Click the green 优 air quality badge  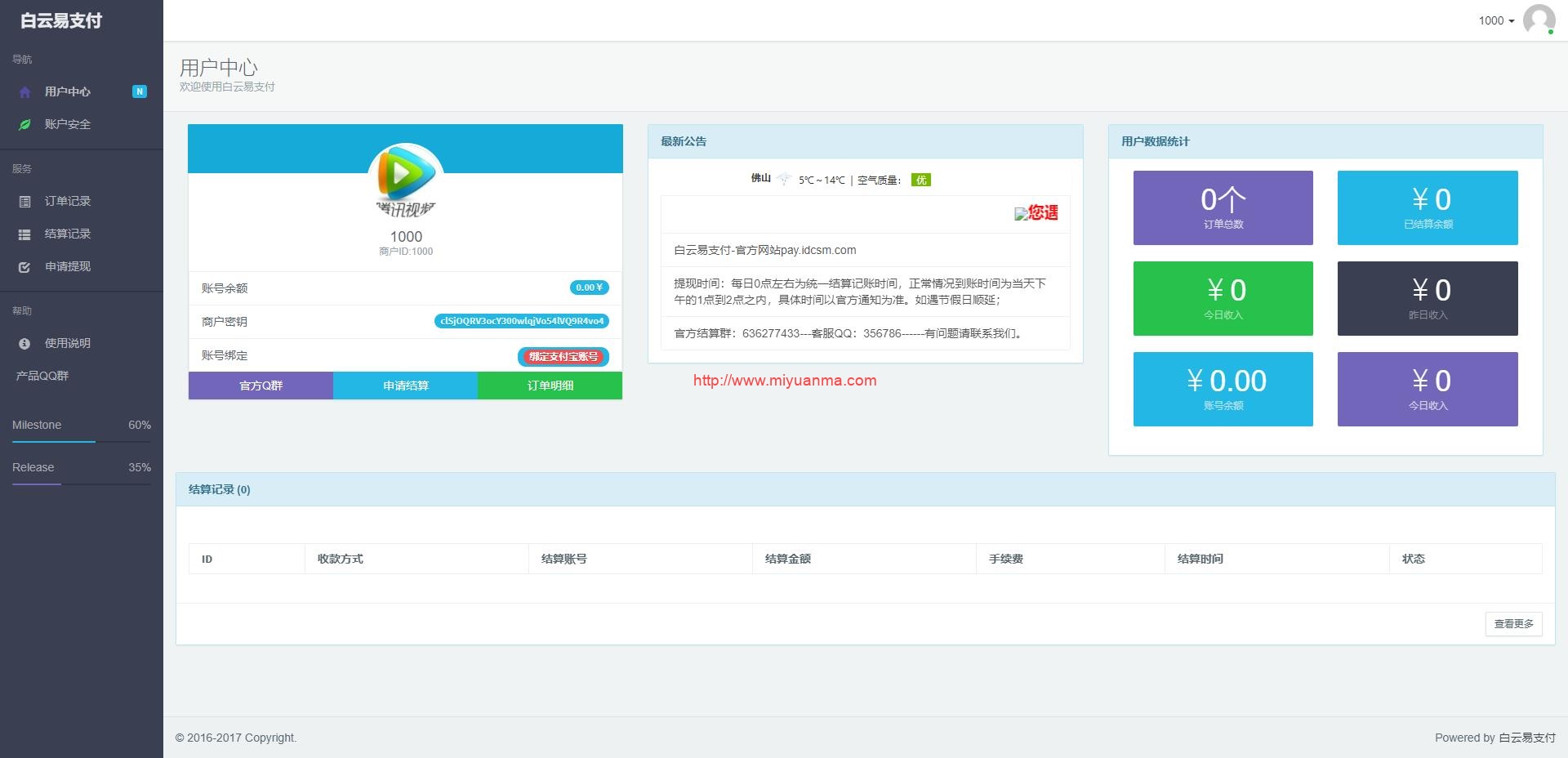921,180
